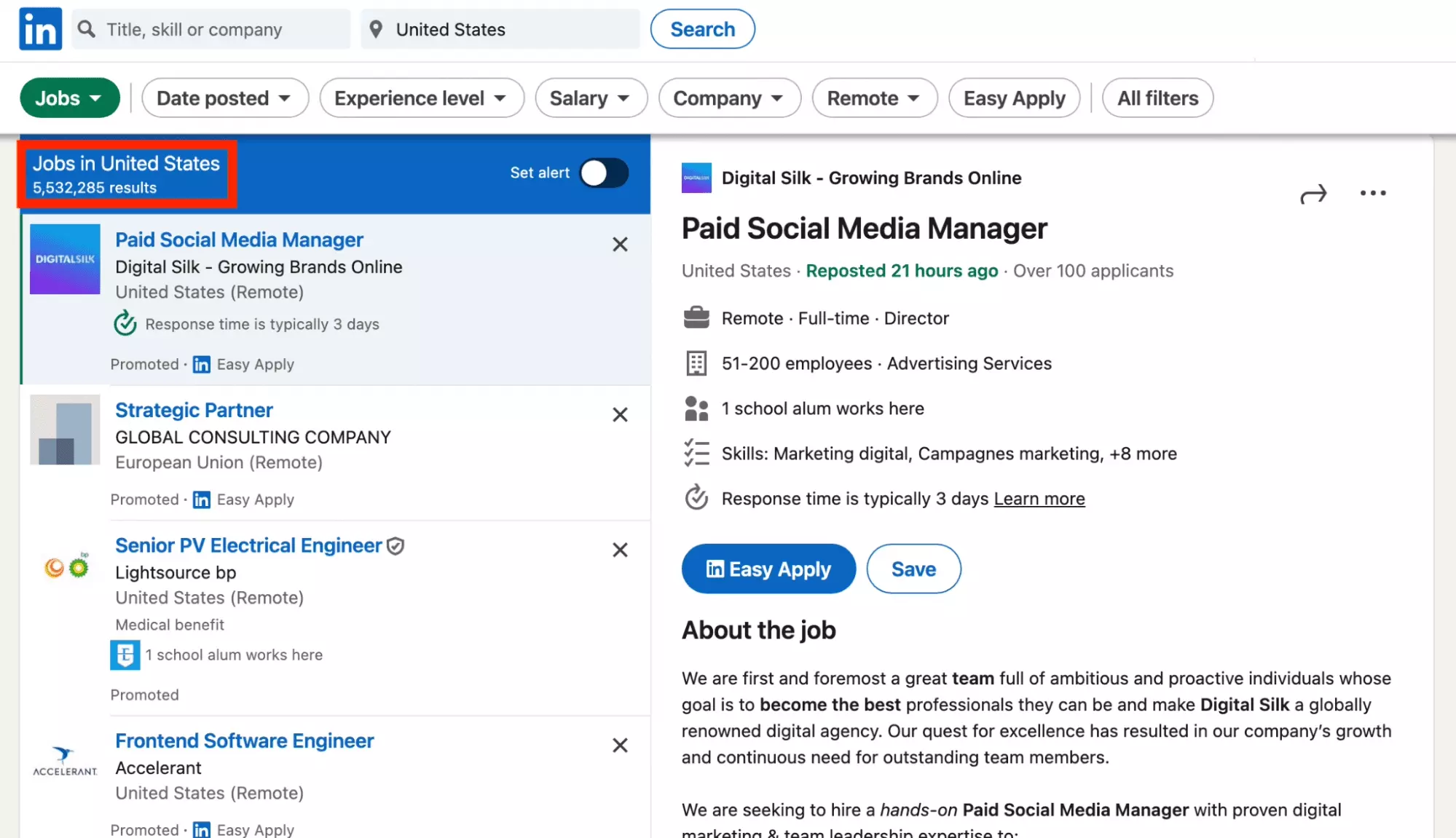Viewport: 1456px width, 838px height.
Task: Open the Jobs dropdown
Action: pyautogui.click(x=69, y=98)
